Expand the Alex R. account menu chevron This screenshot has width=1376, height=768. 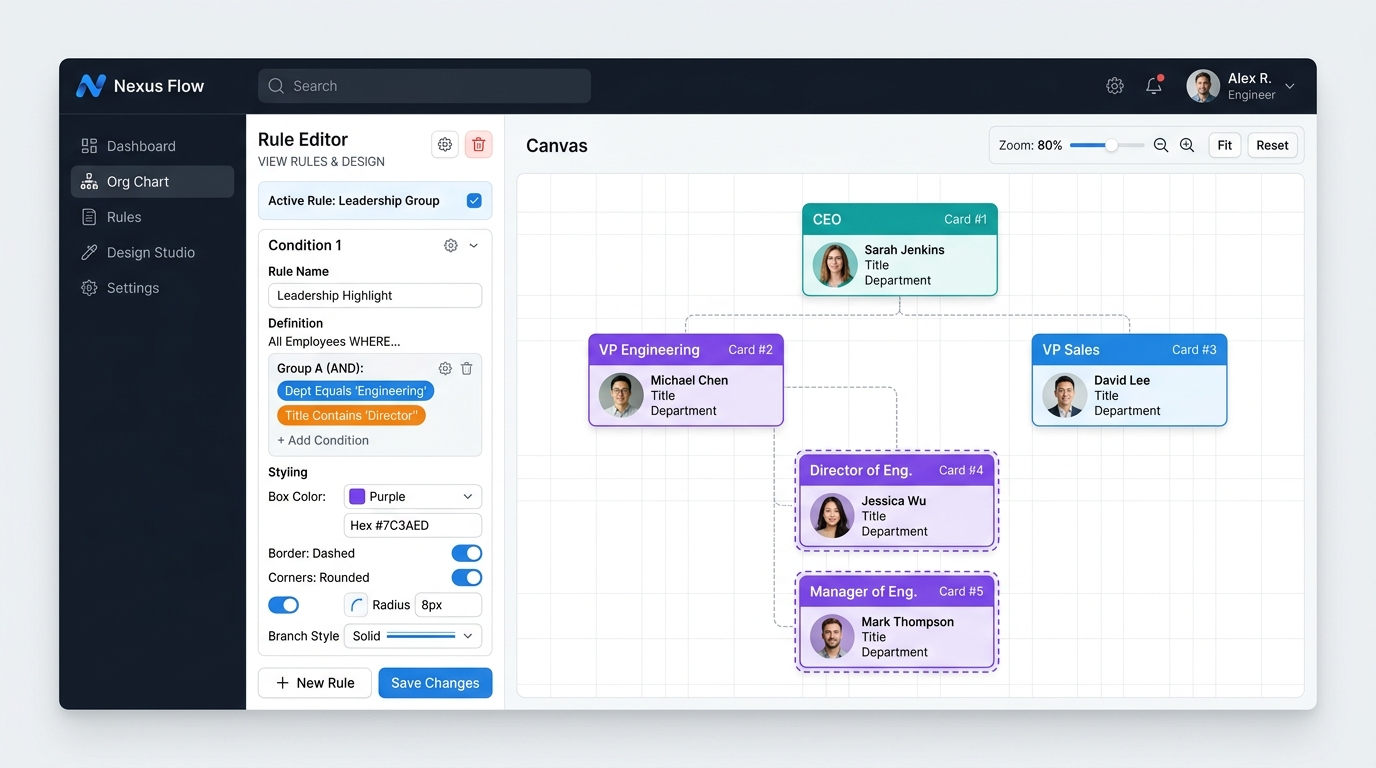[1290, 86]
